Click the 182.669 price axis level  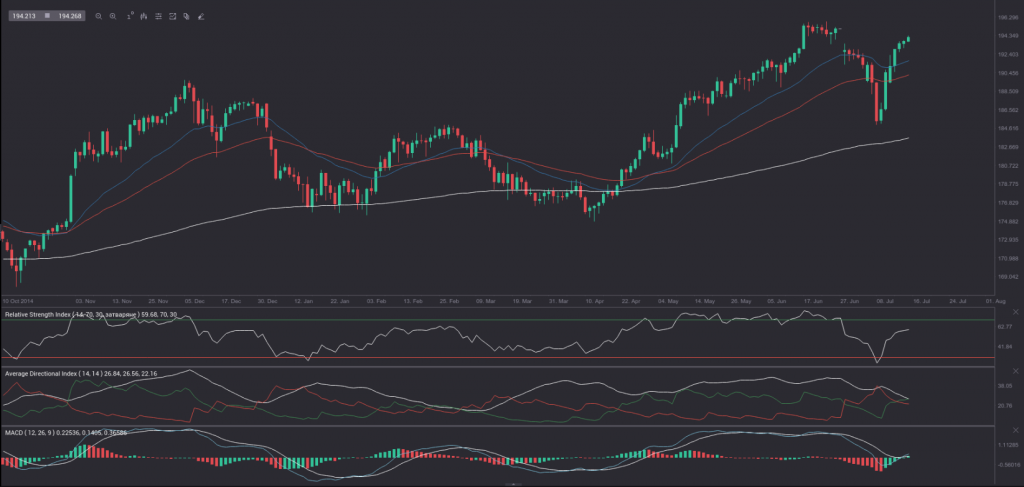click(1007, 147)
